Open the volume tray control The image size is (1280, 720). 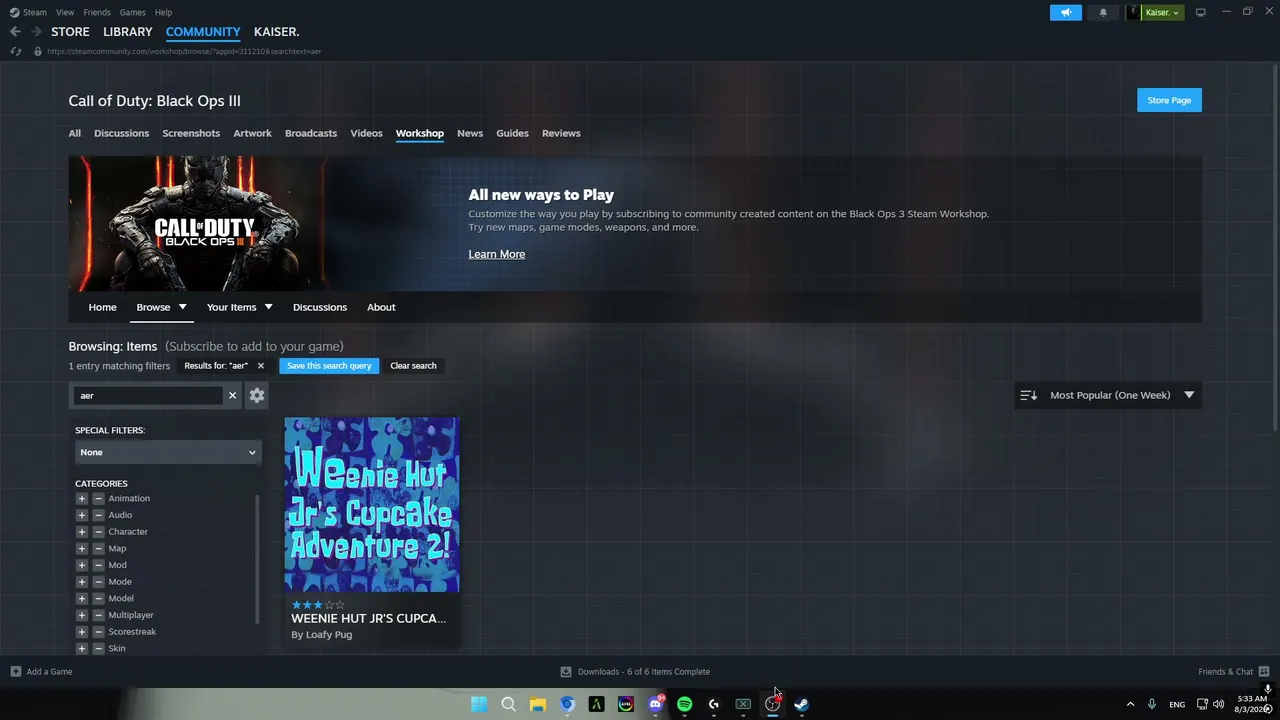(1218, 704)
